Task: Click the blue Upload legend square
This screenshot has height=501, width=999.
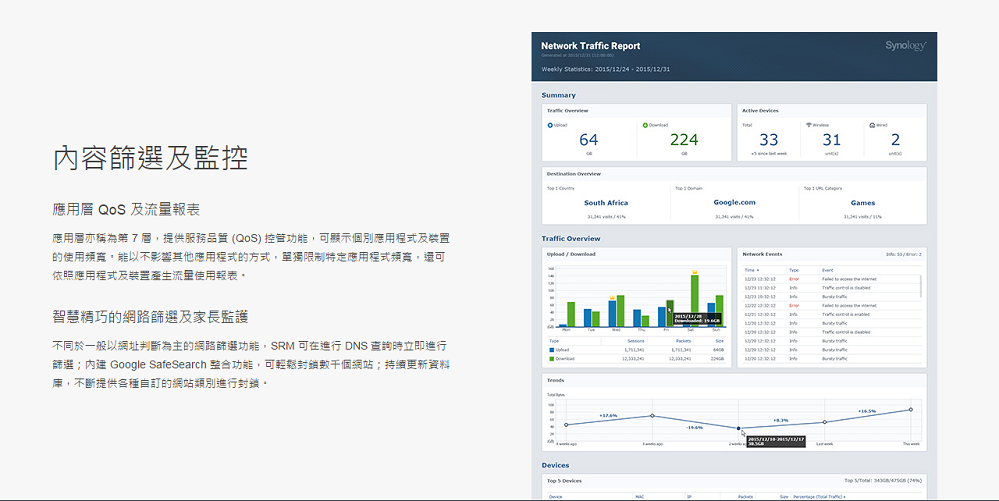Action: [551, 349]
